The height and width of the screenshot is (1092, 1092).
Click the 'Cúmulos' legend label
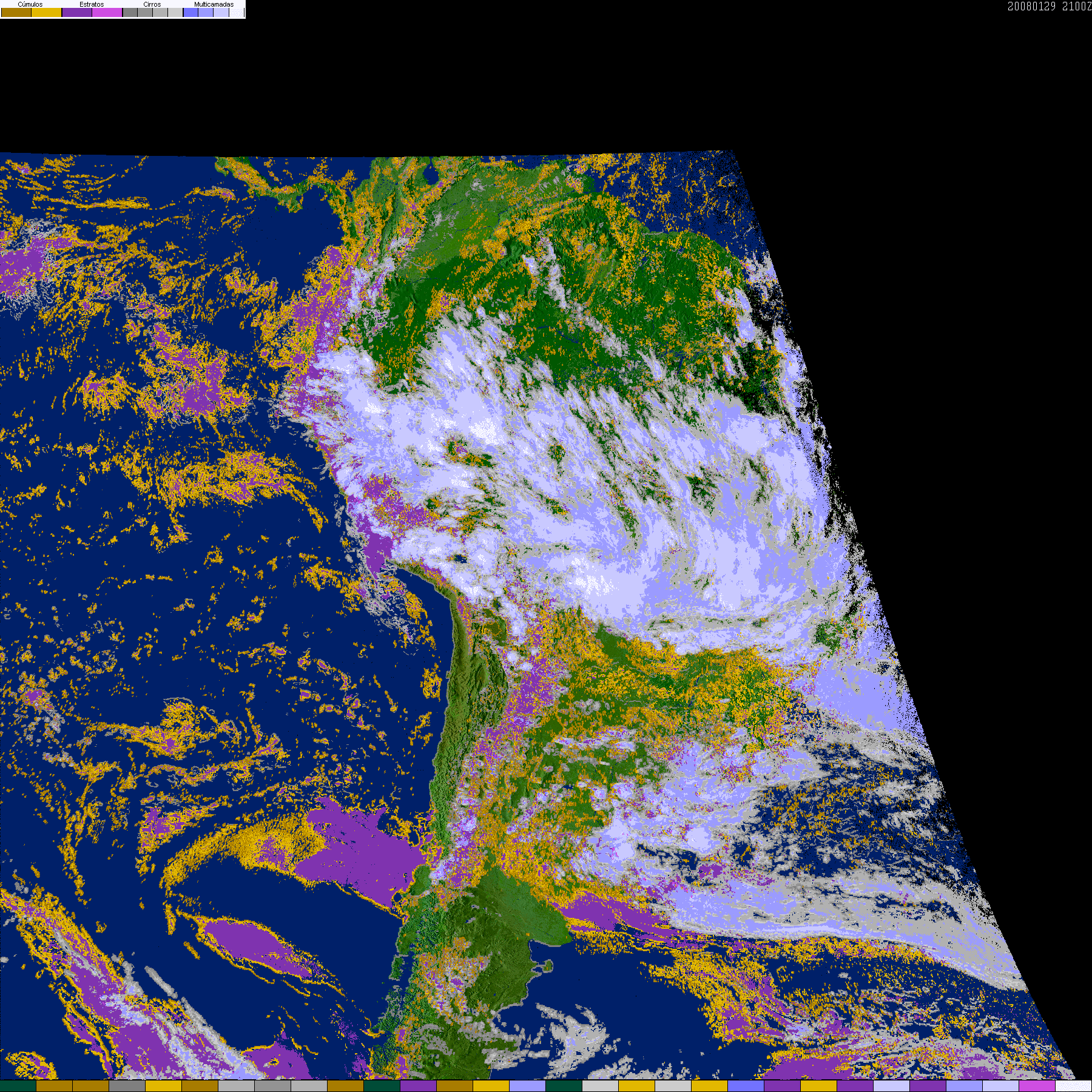[x=30, y=4]
